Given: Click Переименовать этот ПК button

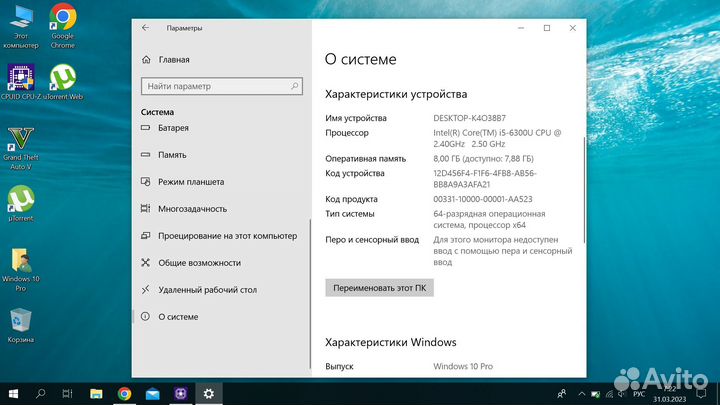Looking at the screenshot, I should point(379,288).
